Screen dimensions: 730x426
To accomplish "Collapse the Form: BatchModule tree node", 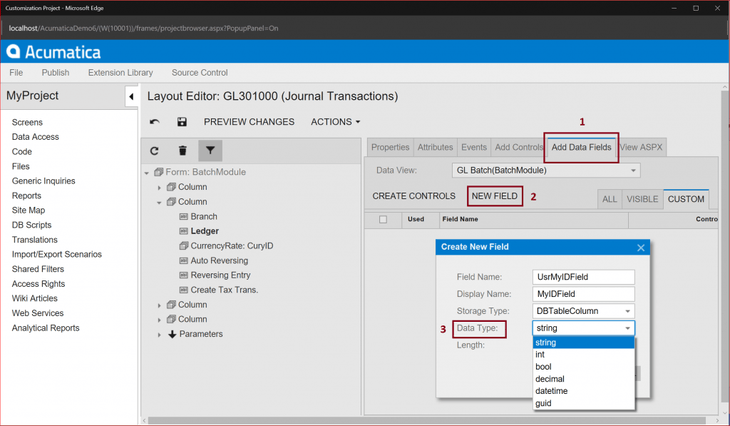I will pos(147,173).
